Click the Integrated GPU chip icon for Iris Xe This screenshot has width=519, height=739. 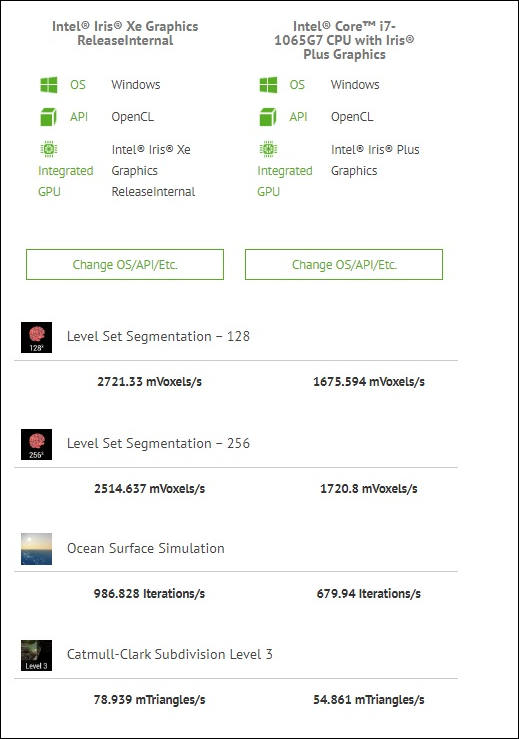(x=49, y=149)
